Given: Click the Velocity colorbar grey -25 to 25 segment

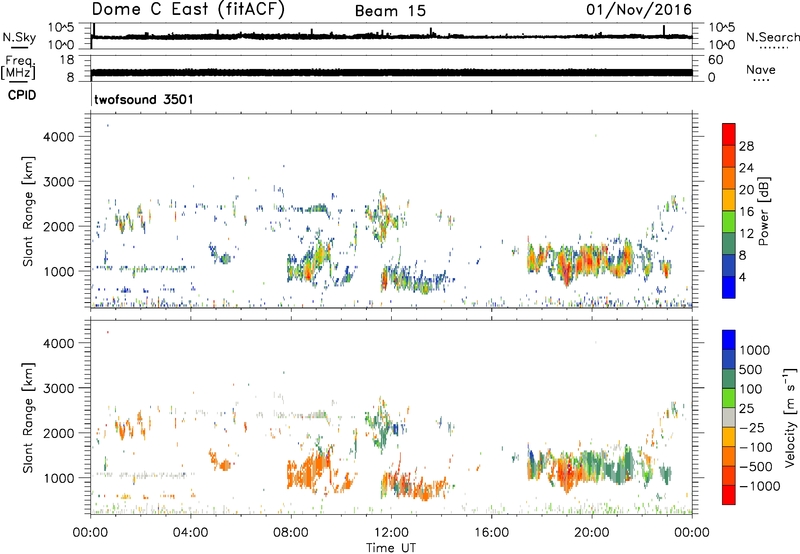Looking at the screenshot, I should point(729,418).
